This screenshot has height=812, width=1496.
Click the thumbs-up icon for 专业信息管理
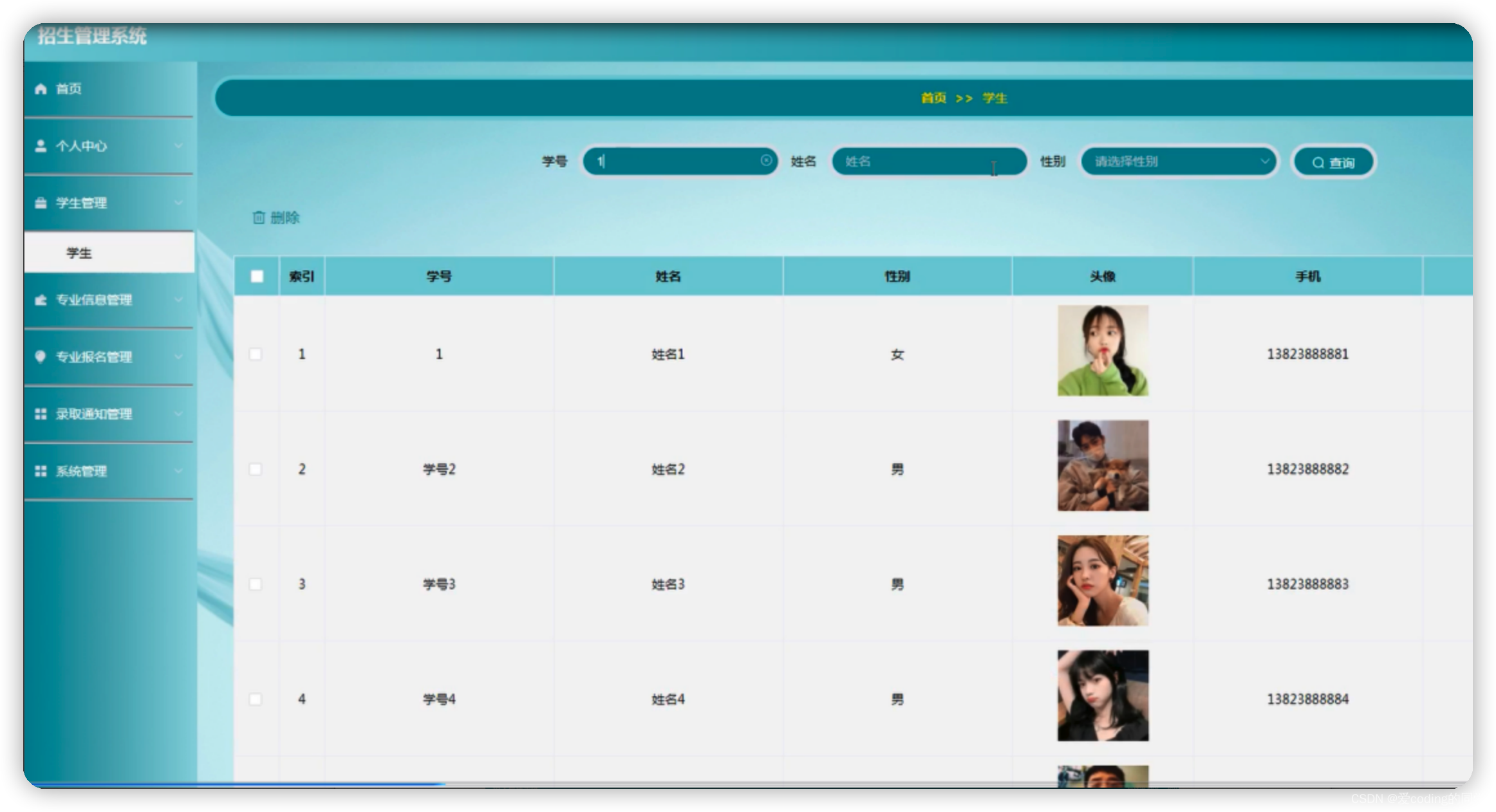click(x=41, y=300)
